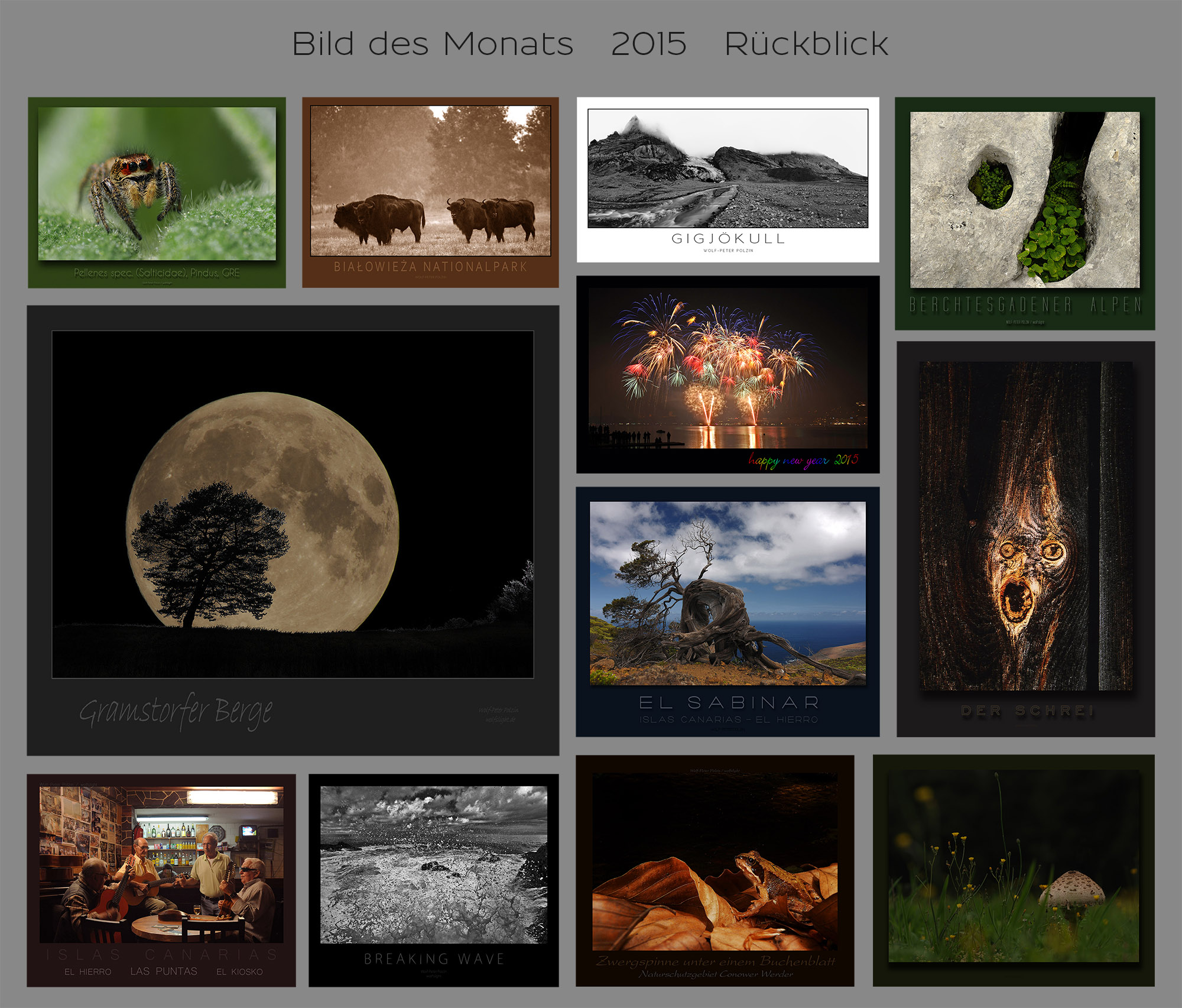Viewport: 1182px width, 1008px height.
Task: Click the EL SABINAR caption label
Action: pos(729,703)
